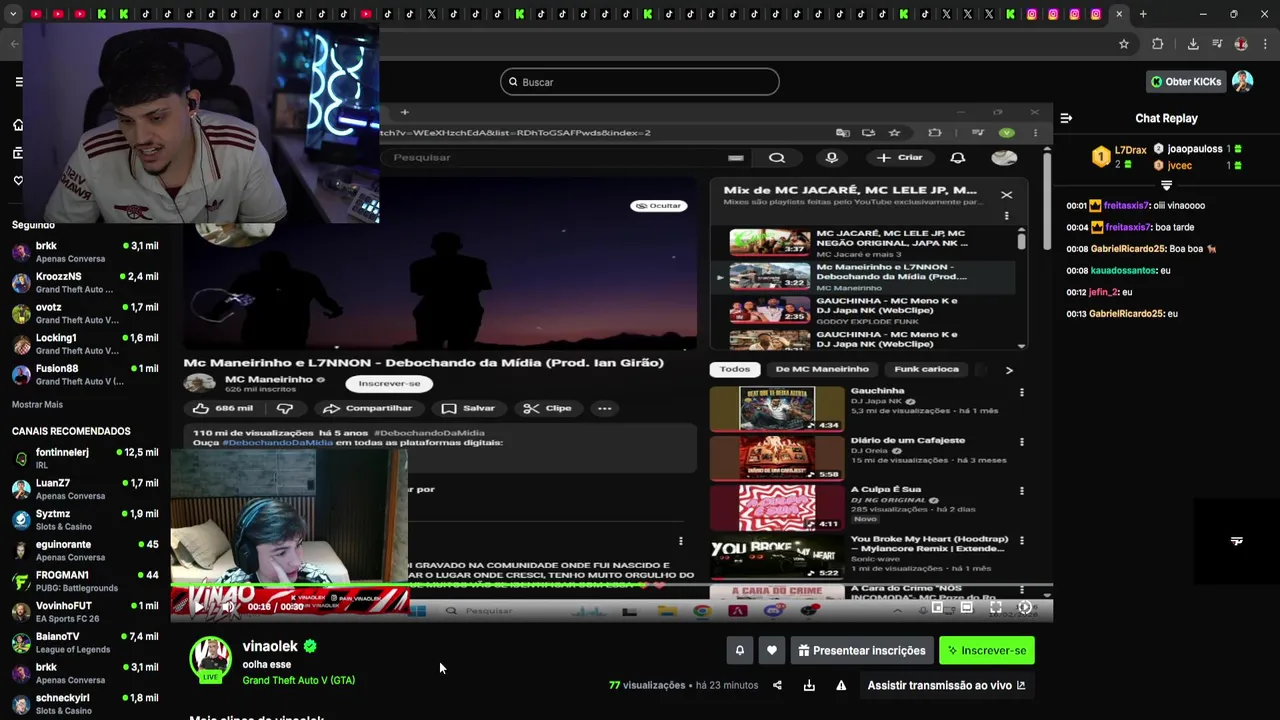Select joaopauloss in the chat leaderboard

1195,149
